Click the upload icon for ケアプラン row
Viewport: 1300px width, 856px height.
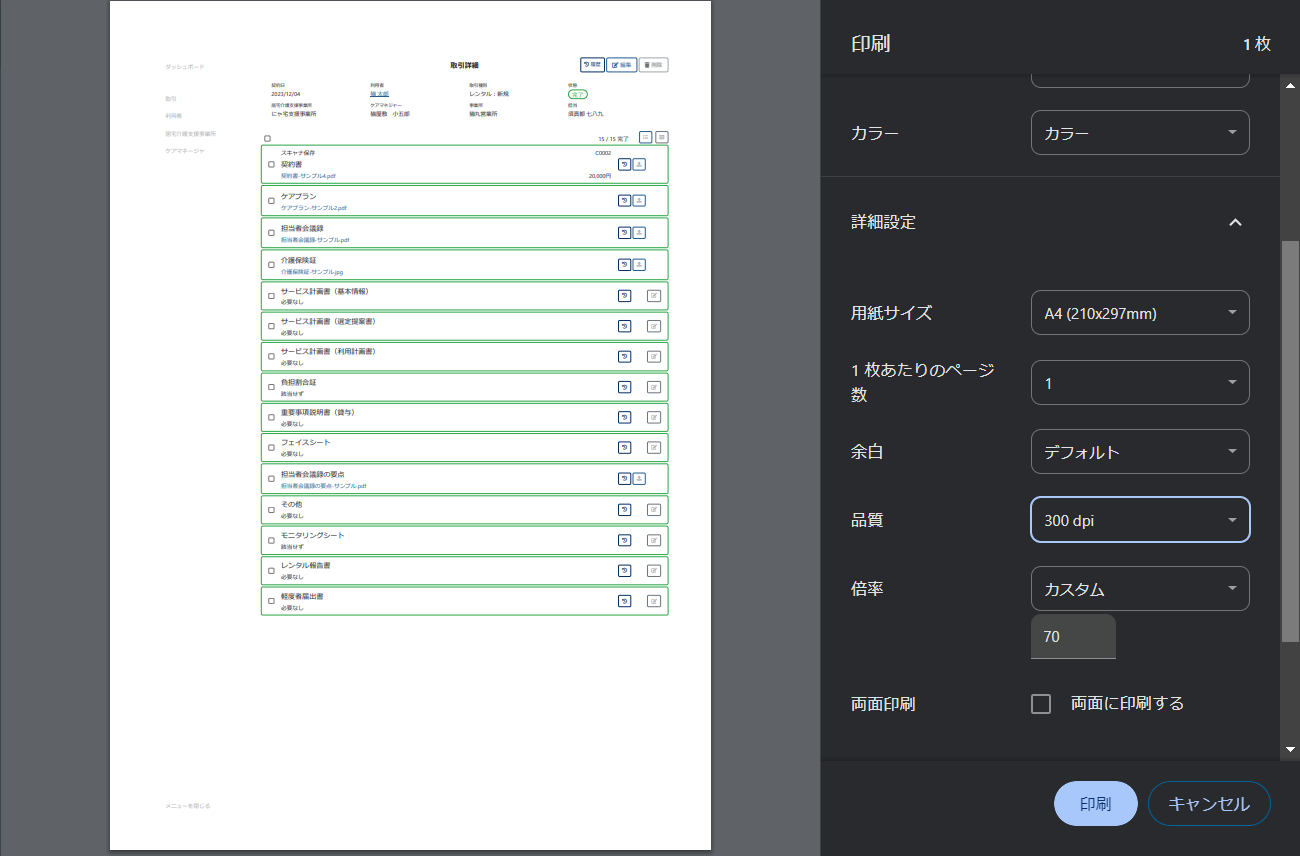639,201
